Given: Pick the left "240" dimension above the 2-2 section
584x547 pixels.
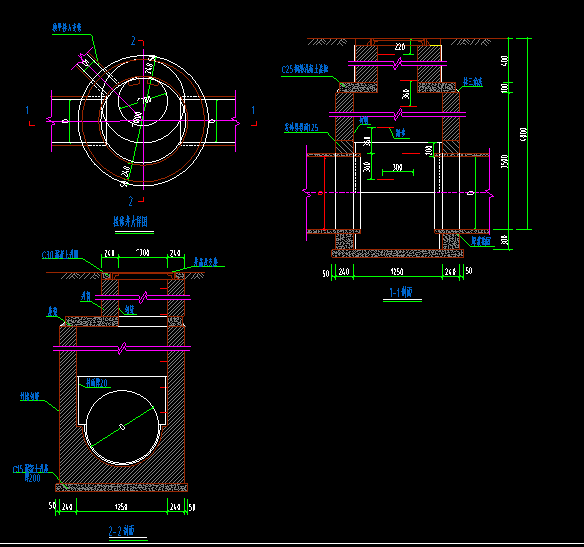Looking at the screenshot, I should tap(109, 253).
